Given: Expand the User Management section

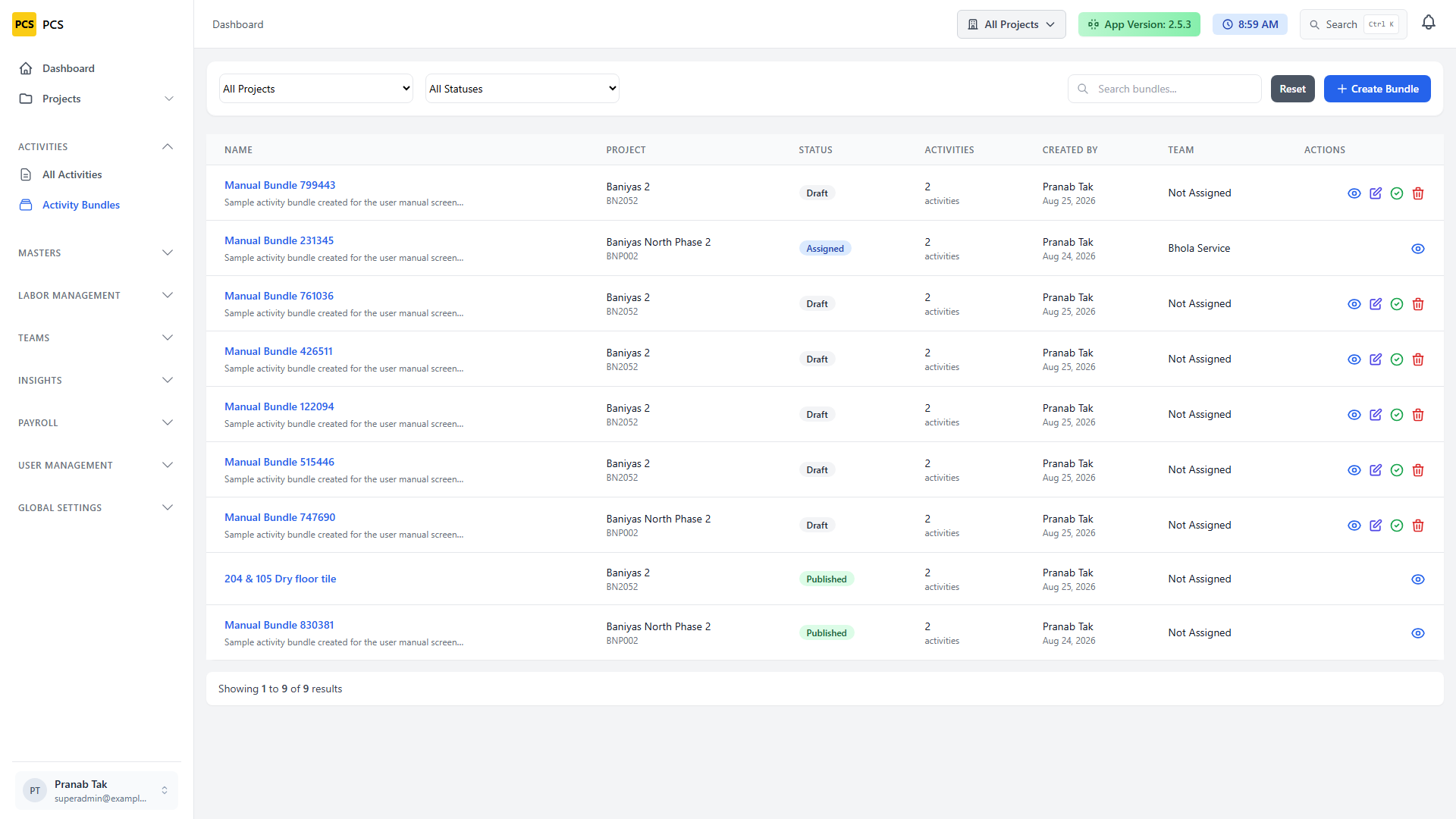Looking at the screenshot, I should click(96, 465).
